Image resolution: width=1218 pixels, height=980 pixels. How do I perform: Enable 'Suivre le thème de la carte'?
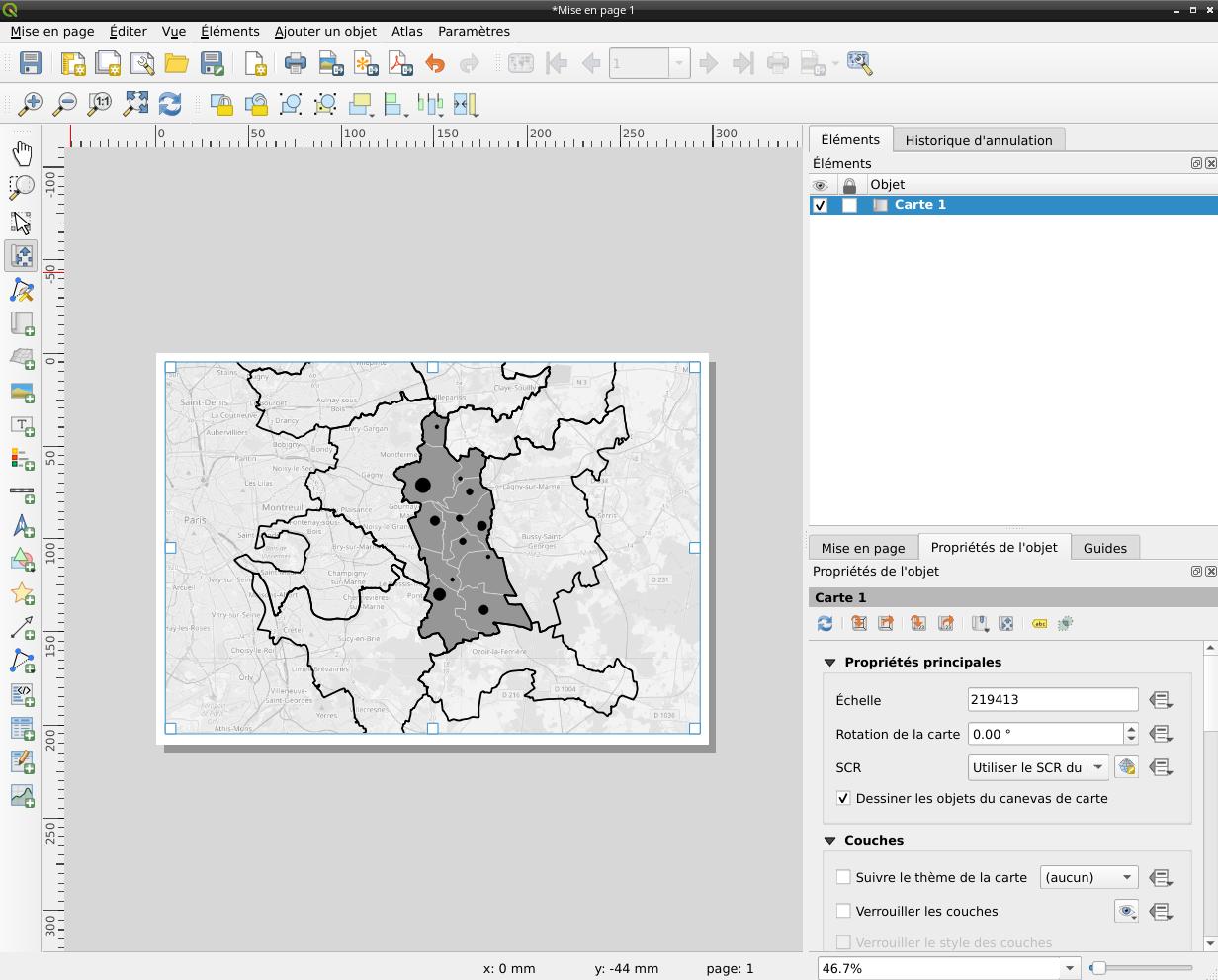pyautogui.click(x=843, y=877)
